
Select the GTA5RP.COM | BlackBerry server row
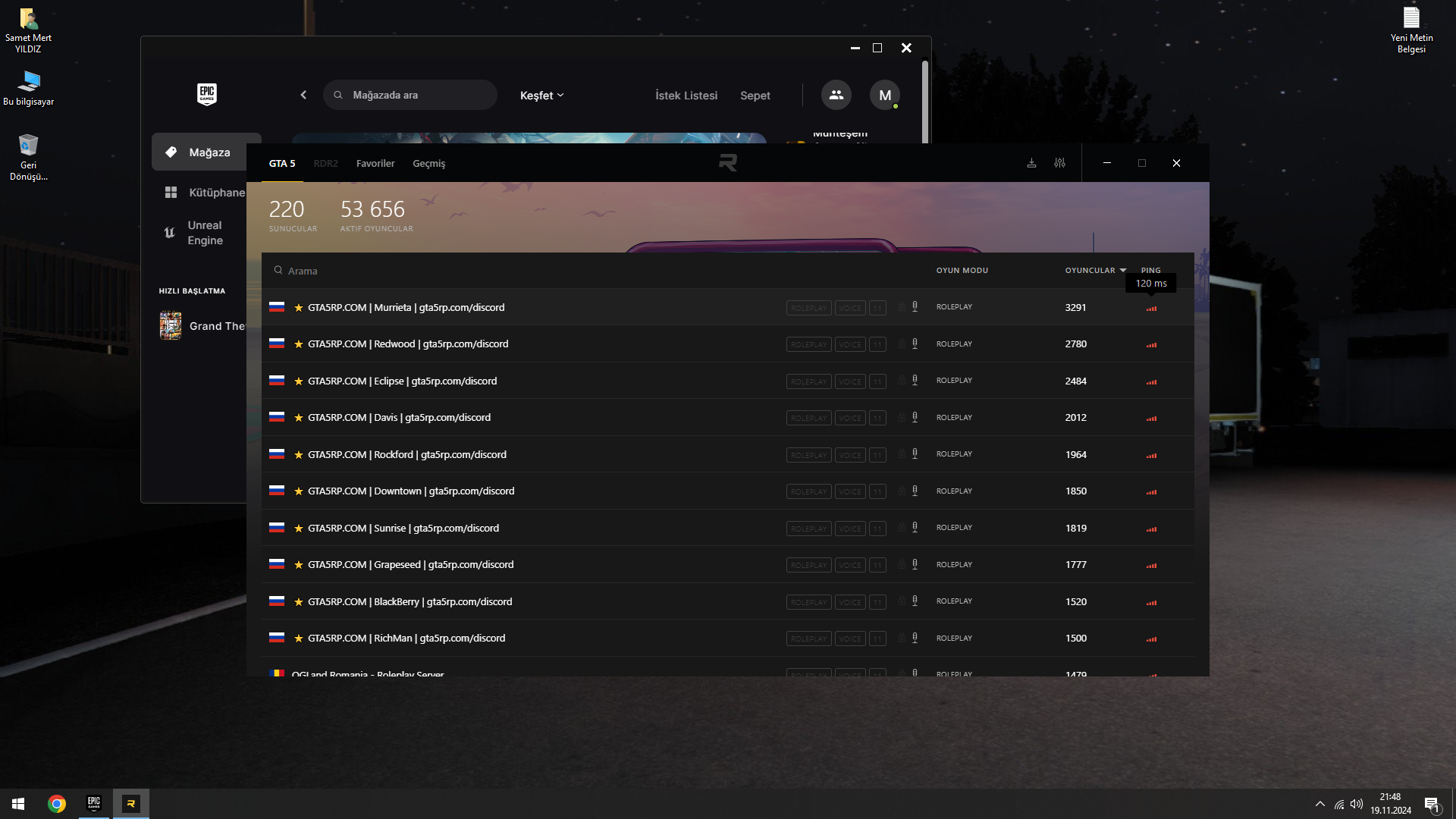coord(728,601)
